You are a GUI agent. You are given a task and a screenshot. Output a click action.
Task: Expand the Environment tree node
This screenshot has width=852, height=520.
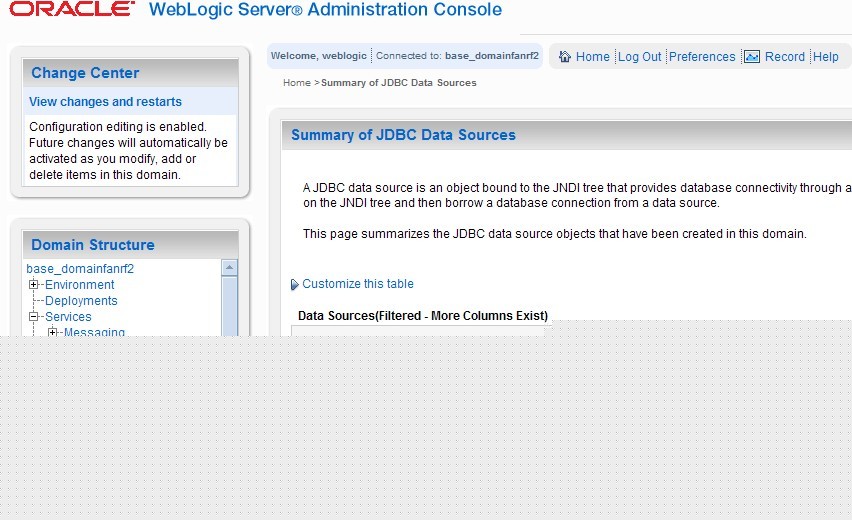[x=34, y=285]
